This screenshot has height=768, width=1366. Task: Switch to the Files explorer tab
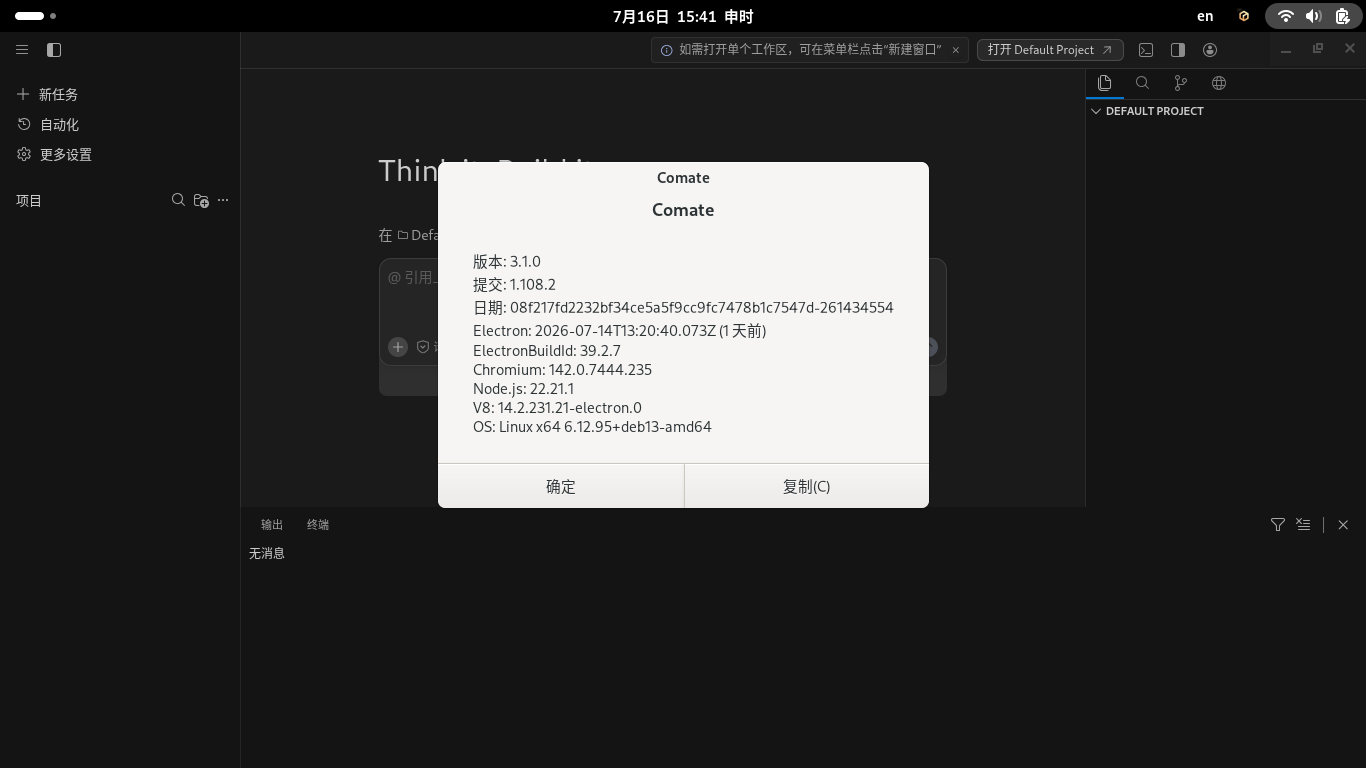[x=1104, y=83]
